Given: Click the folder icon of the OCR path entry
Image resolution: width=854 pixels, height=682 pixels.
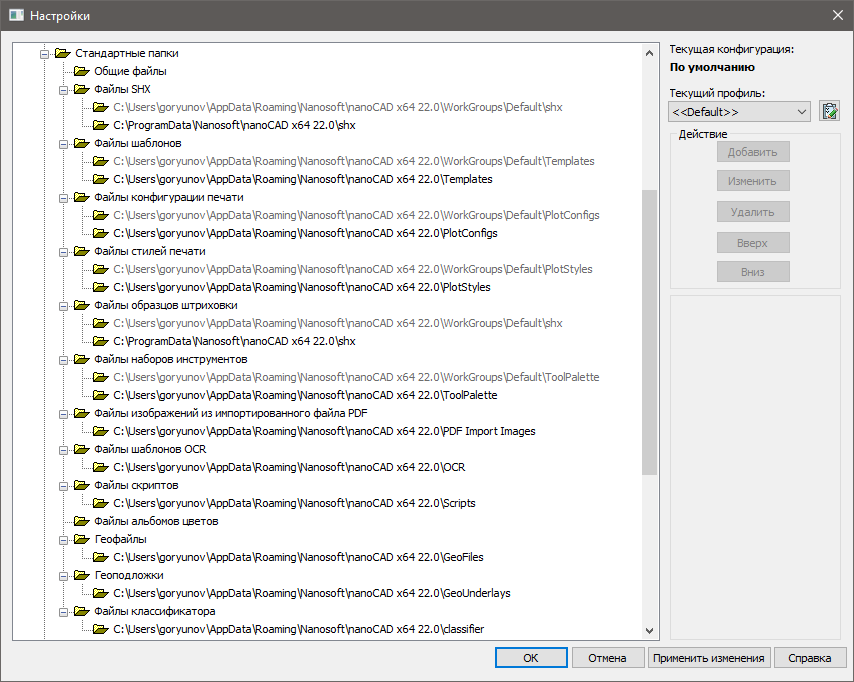Looking at the screenshot, I should click(x=100, y=468).
